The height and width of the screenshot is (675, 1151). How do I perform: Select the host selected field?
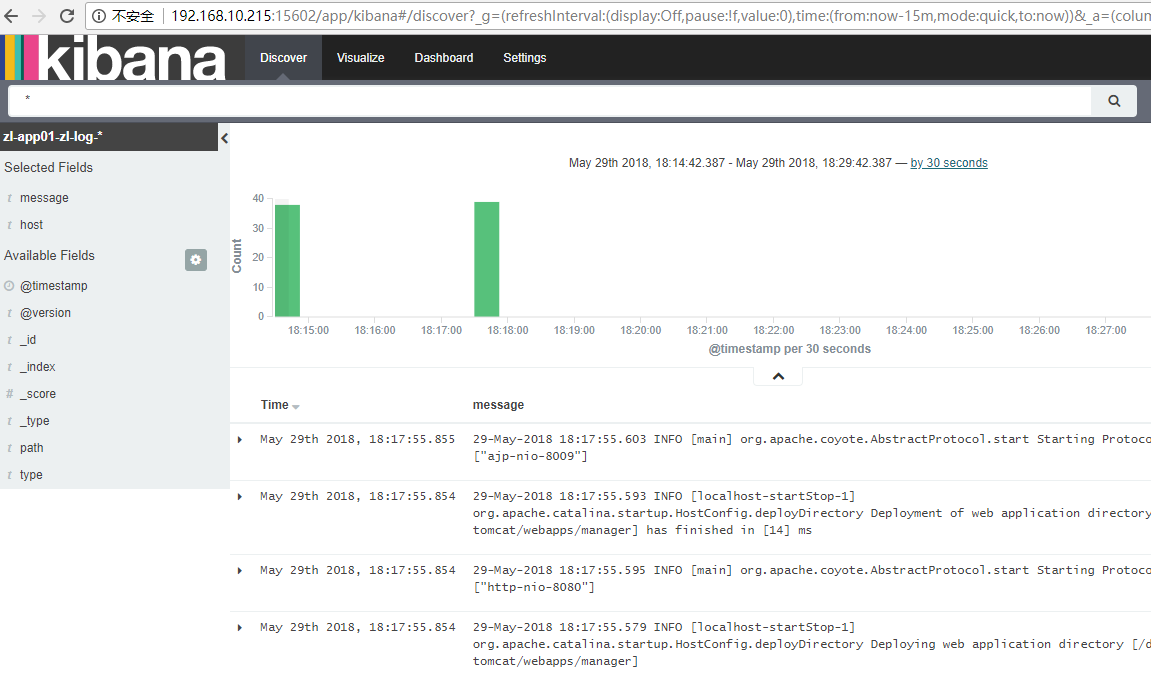32,225
